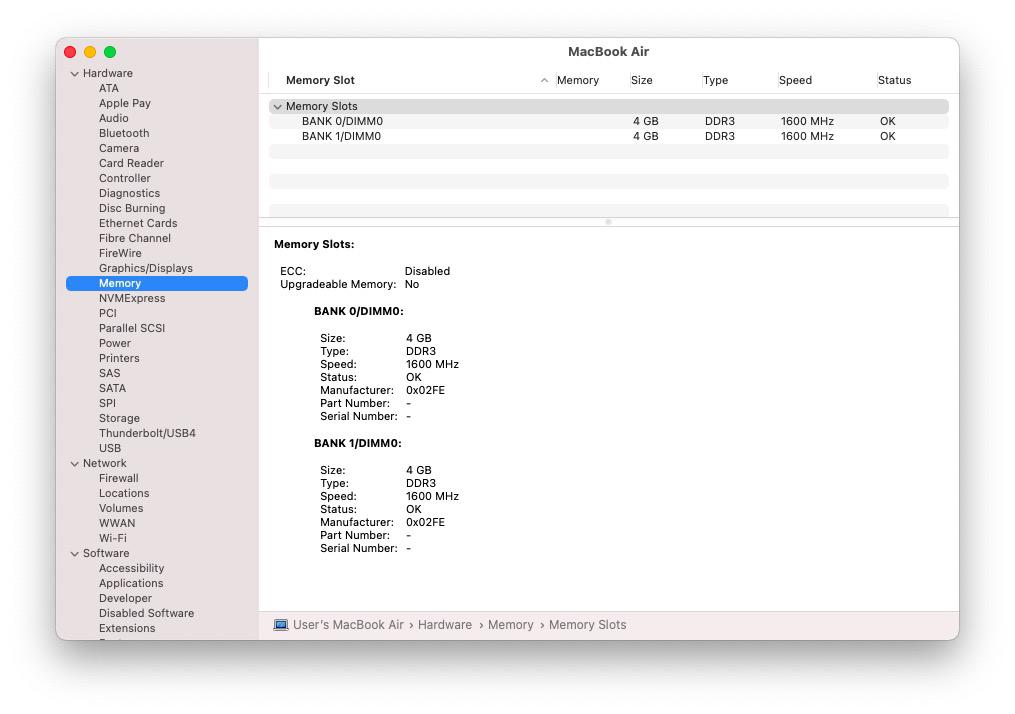
Task: Collapse the Hardware section in sidebar
Action: (x=74, y=74)
